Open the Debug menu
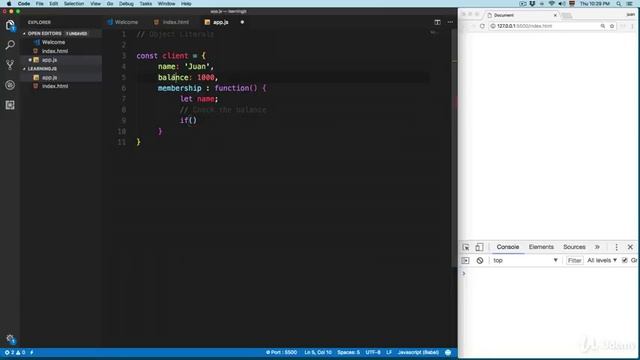The width and height of the screenshot is (640, 360). pyautogui.click(x=127, y=4)
